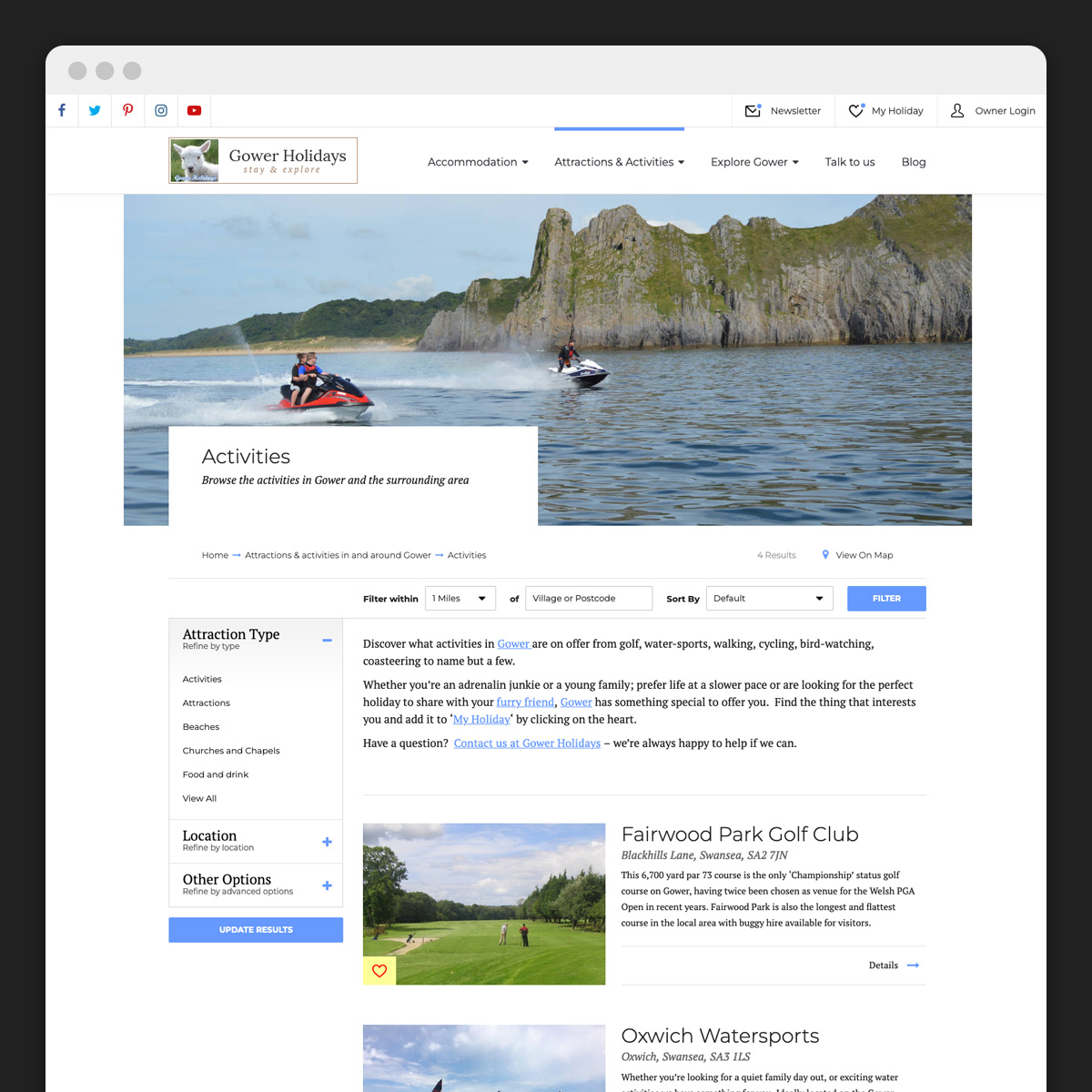Open Attractions & activities breadcrumb link
Image resolution: width=1092 pixels, height=1092 pixels.
pyautogui.click(x=338, y=555)
